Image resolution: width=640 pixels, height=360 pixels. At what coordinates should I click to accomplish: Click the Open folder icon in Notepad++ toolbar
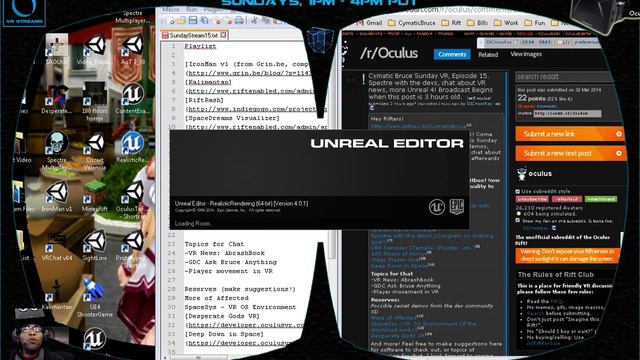[x=182, y=20]
